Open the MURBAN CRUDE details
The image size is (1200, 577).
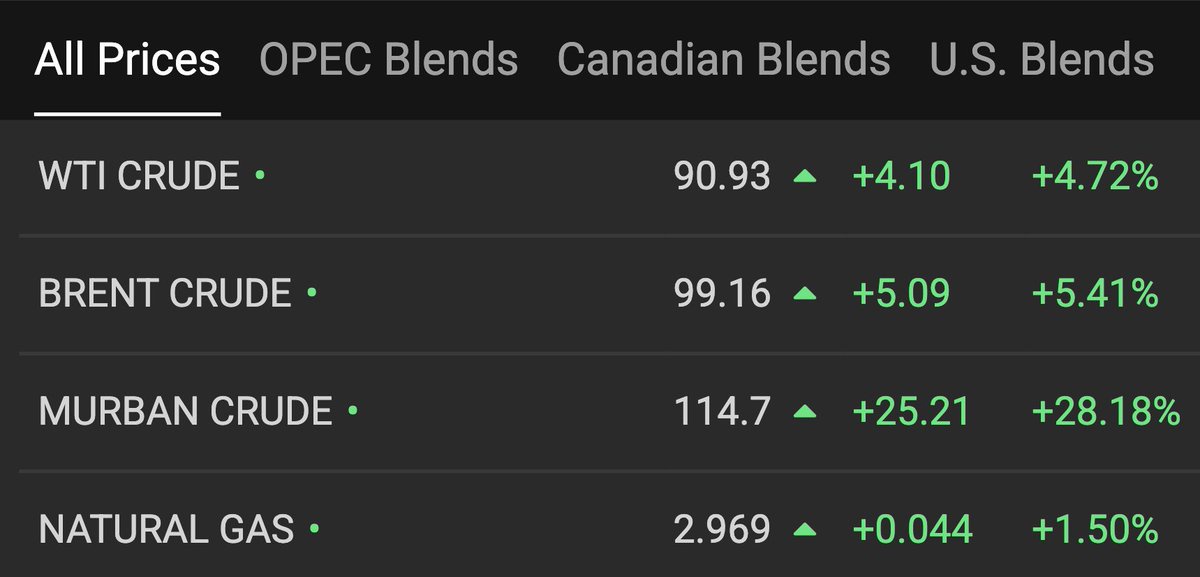185,411
